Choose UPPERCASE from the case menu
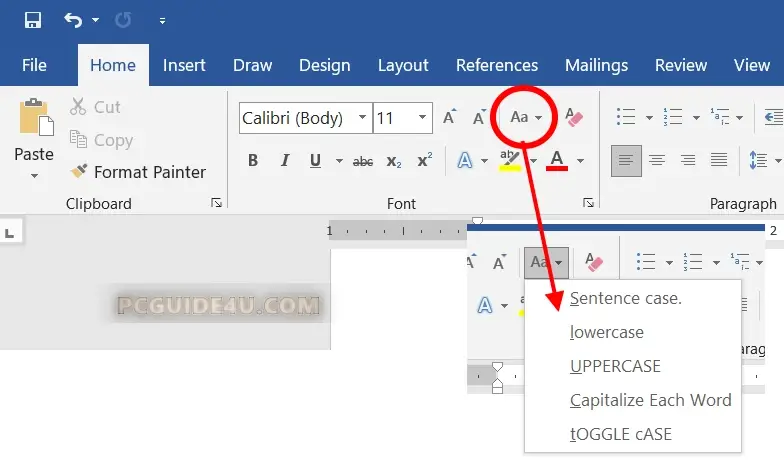 pyautogui.click(x=615, y=366)
